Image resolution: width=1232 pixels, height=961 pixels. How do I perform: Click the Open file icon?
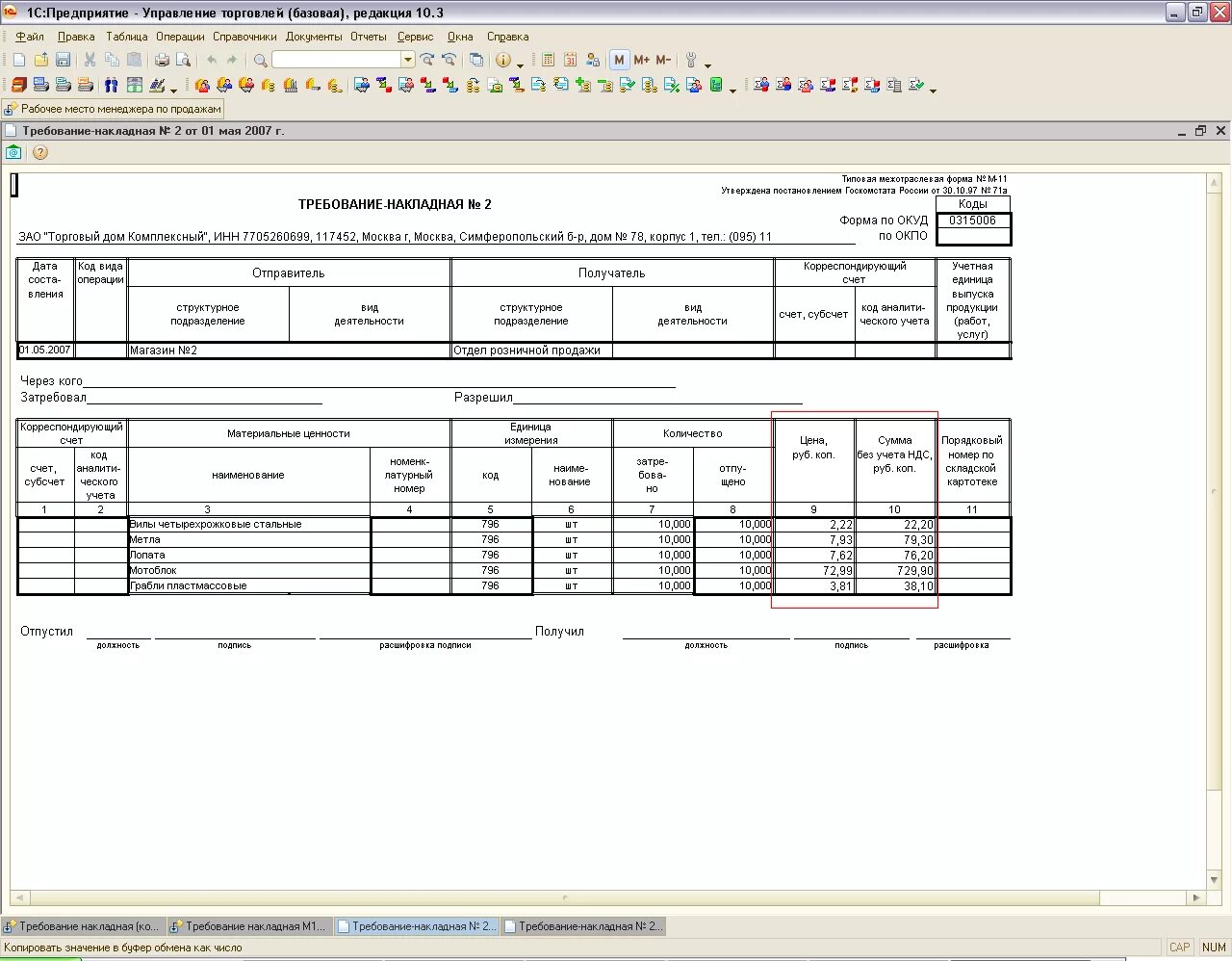[40, 60]
